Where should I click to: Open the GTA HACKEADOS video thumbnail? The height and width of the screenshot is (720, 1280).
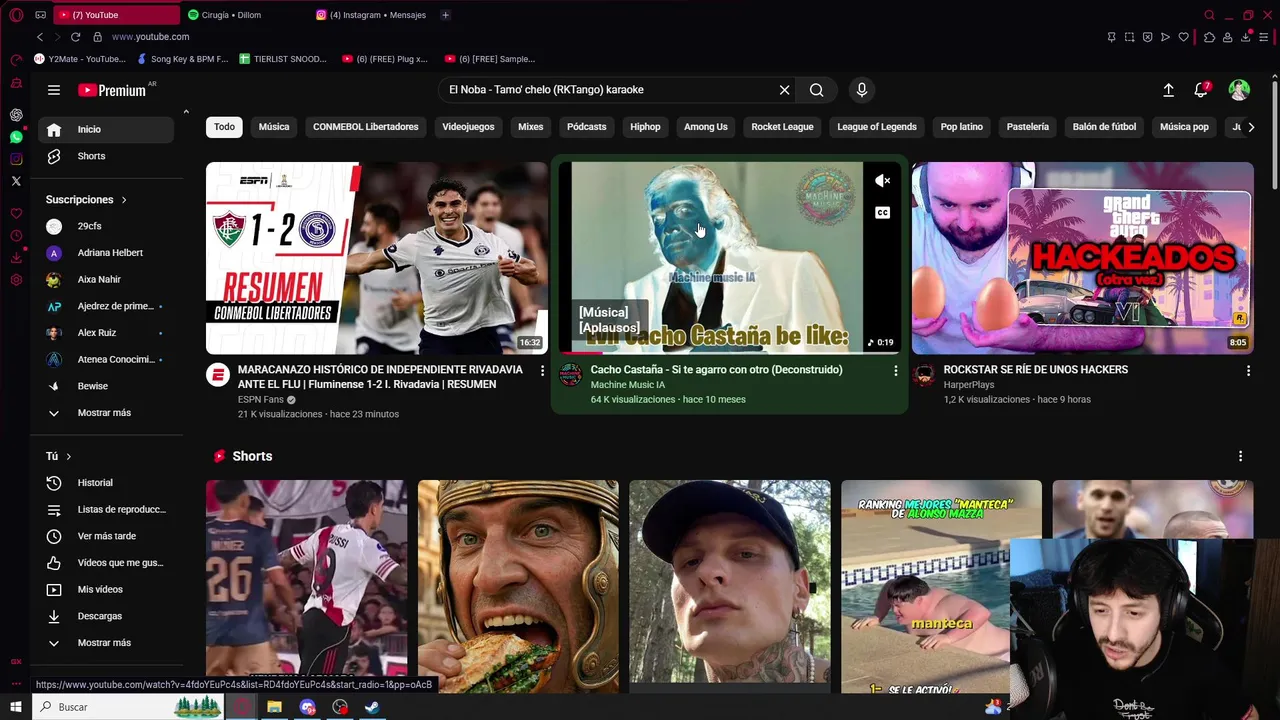[x=1082, y=258]
